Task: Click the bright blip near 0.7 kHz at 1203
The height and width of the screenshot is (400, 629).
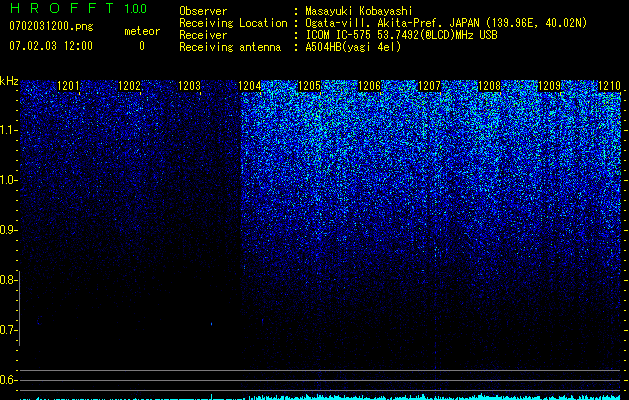Action: point(211,324)
